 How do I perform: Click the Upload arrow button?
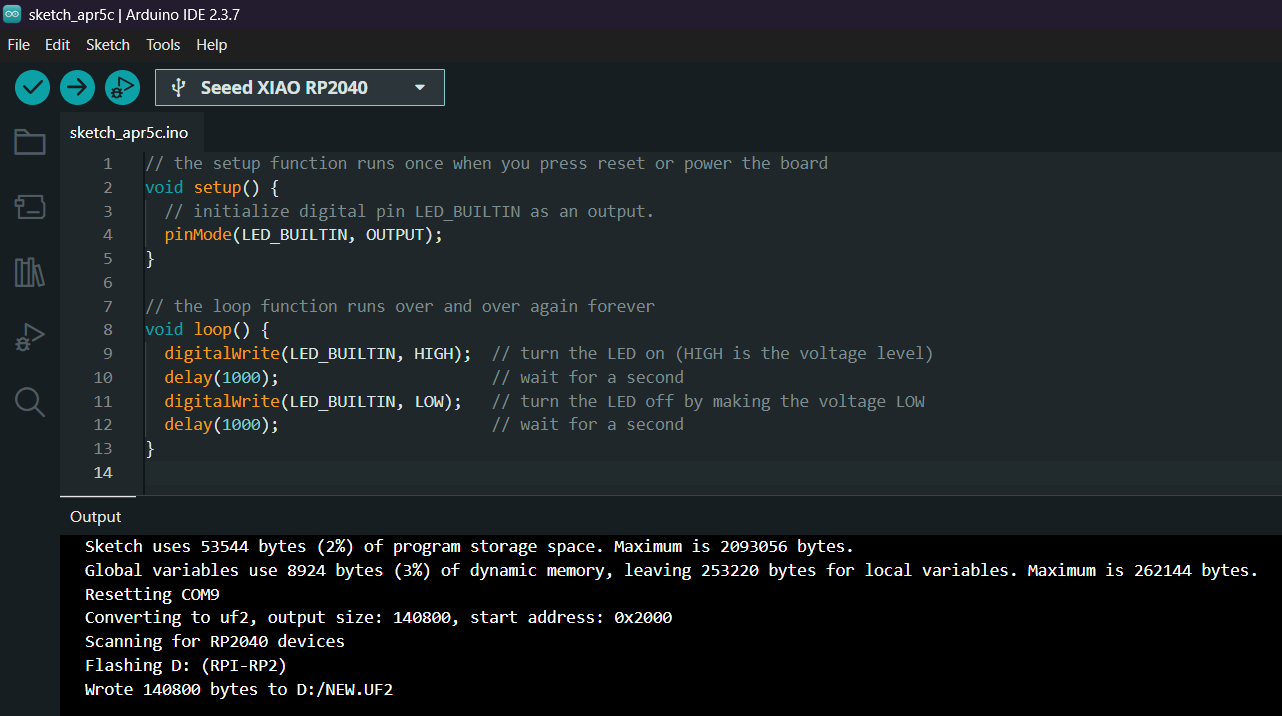pyautogui.click(x=77, y=88)
